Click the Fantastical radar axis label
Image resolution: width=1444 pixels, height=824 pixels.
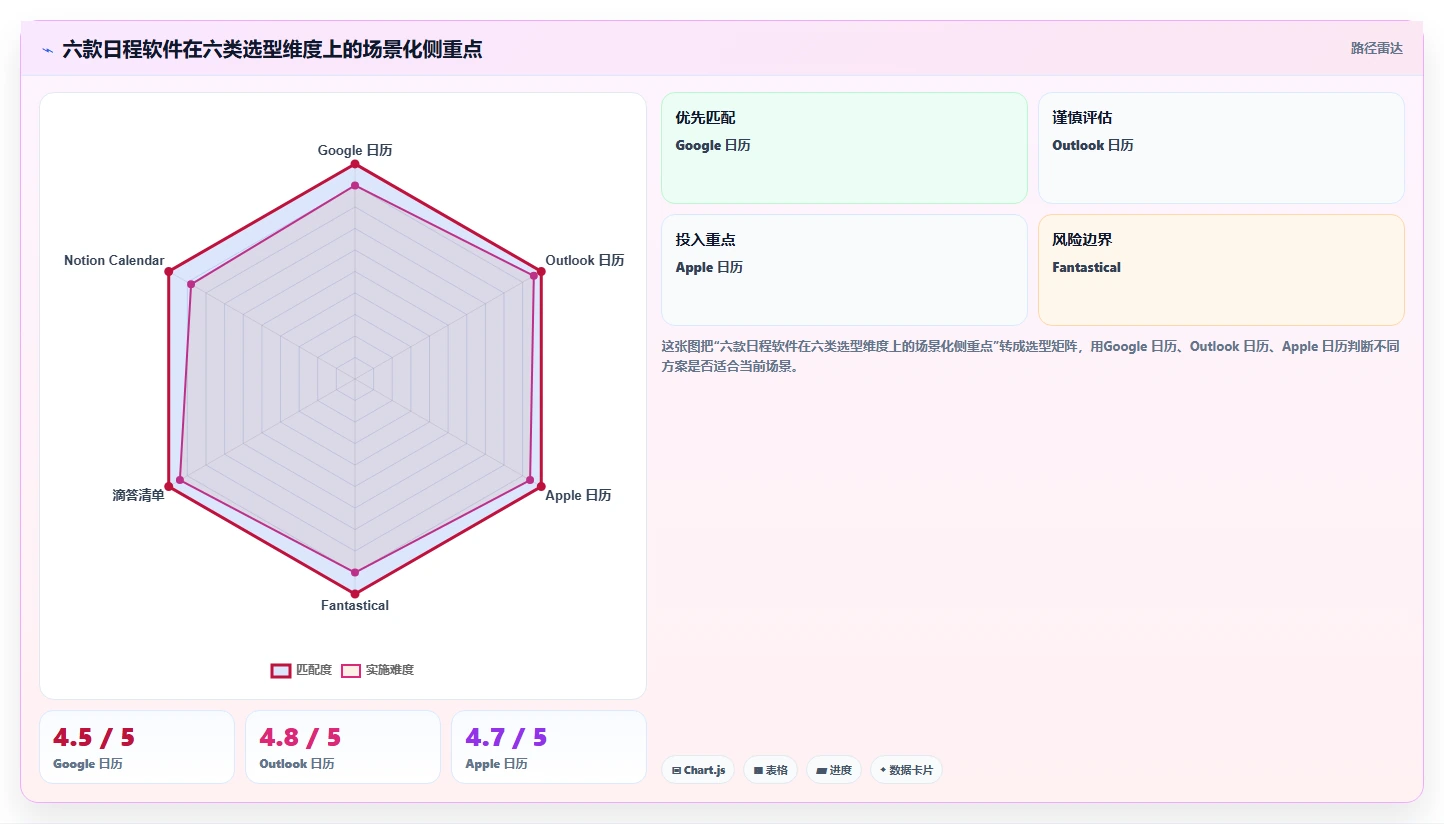coord(355,605)
